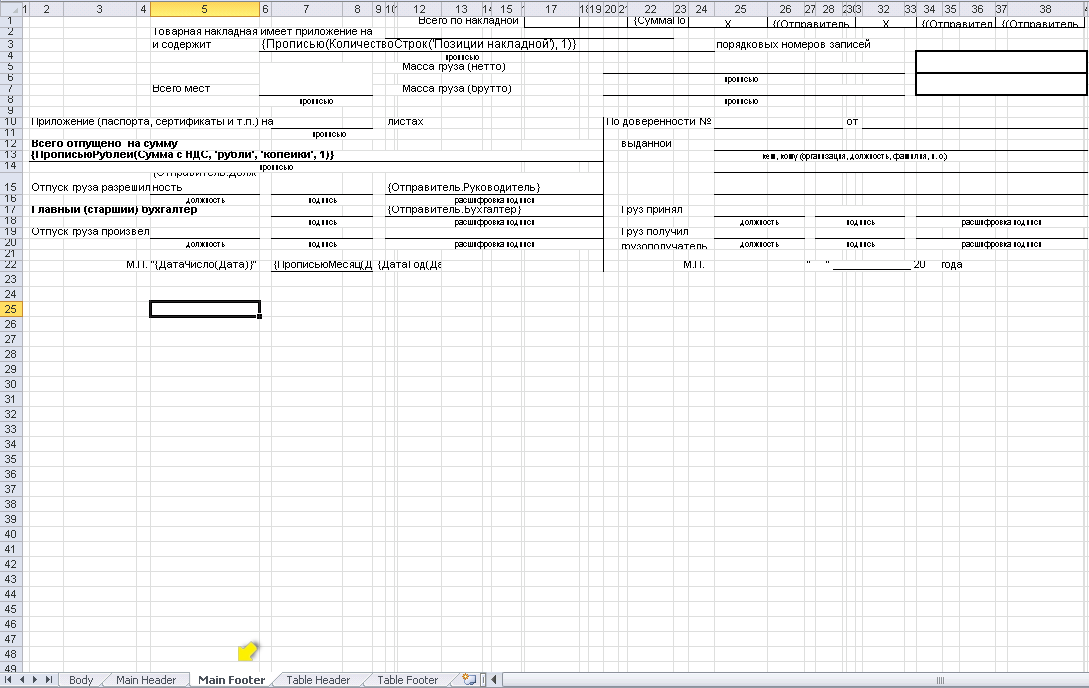
Task: Select row 25 header
Action: tap(10, 309)
